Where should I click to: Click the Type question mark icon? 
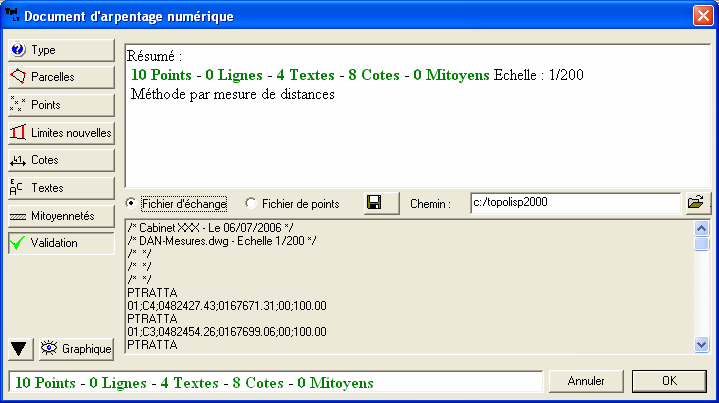click(x=18, y=49)
